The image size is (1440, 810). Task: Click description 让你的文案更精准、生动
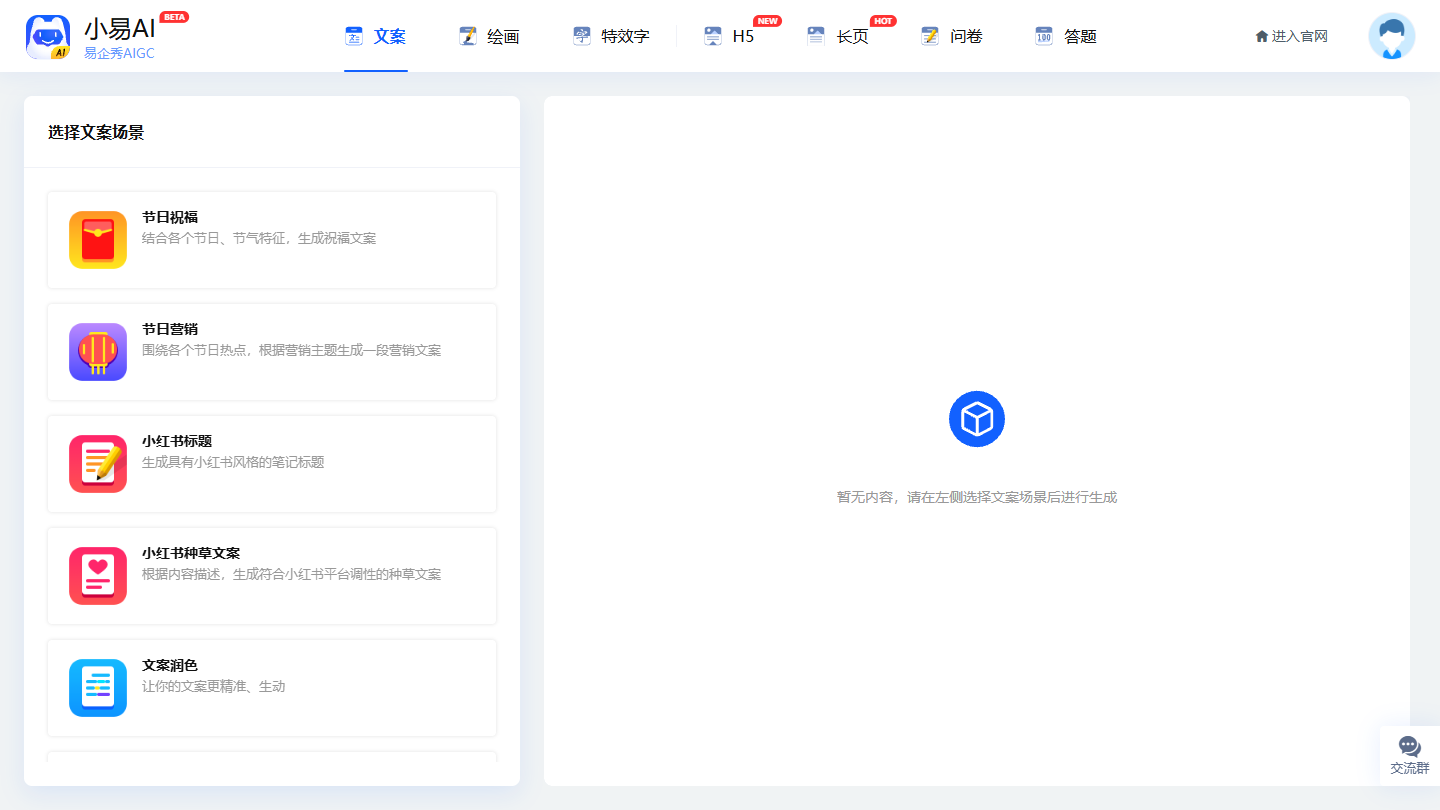pos(214,686)
